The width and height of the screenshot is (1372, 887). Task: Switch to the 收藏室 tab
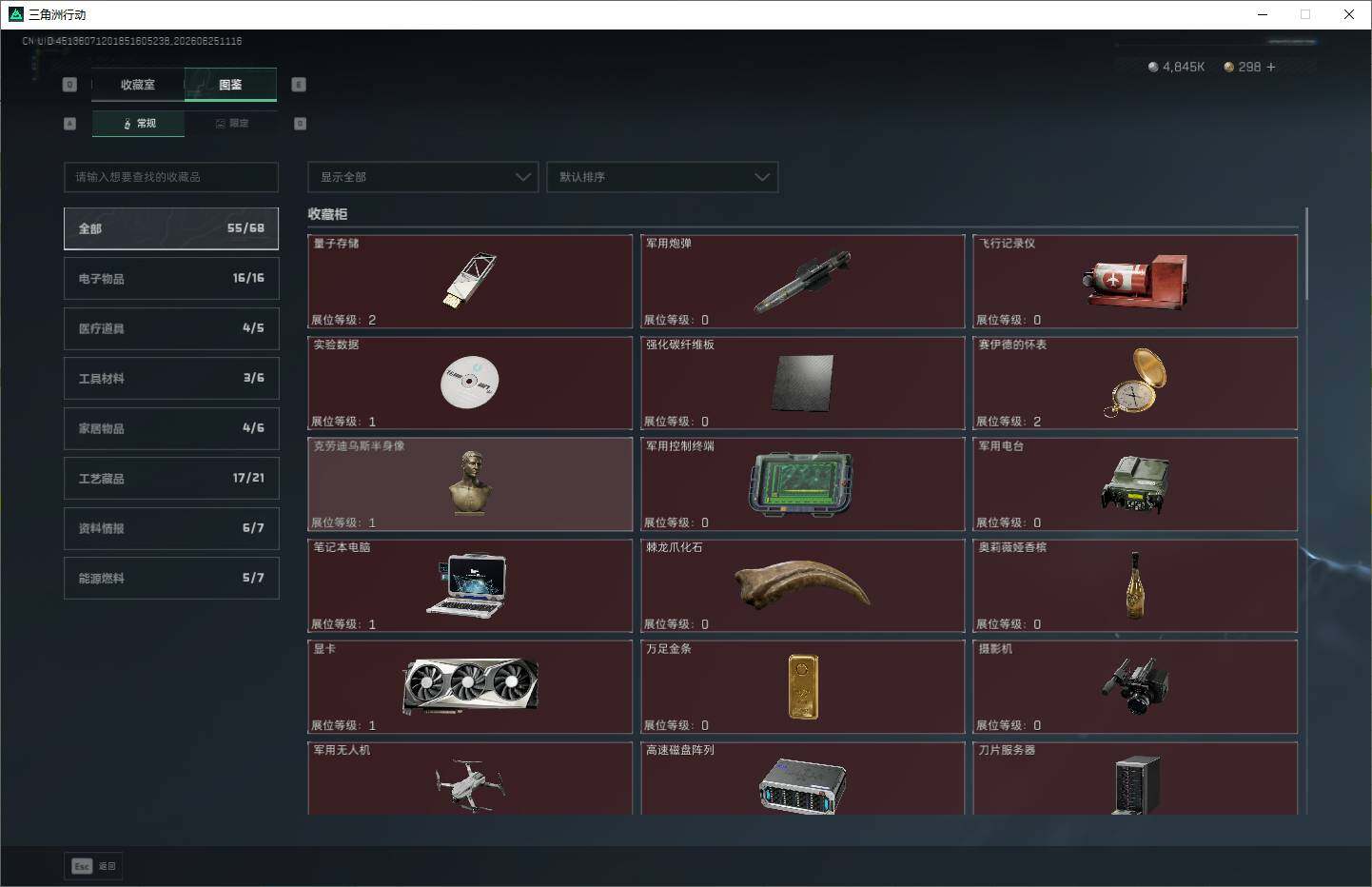[138, 85]
